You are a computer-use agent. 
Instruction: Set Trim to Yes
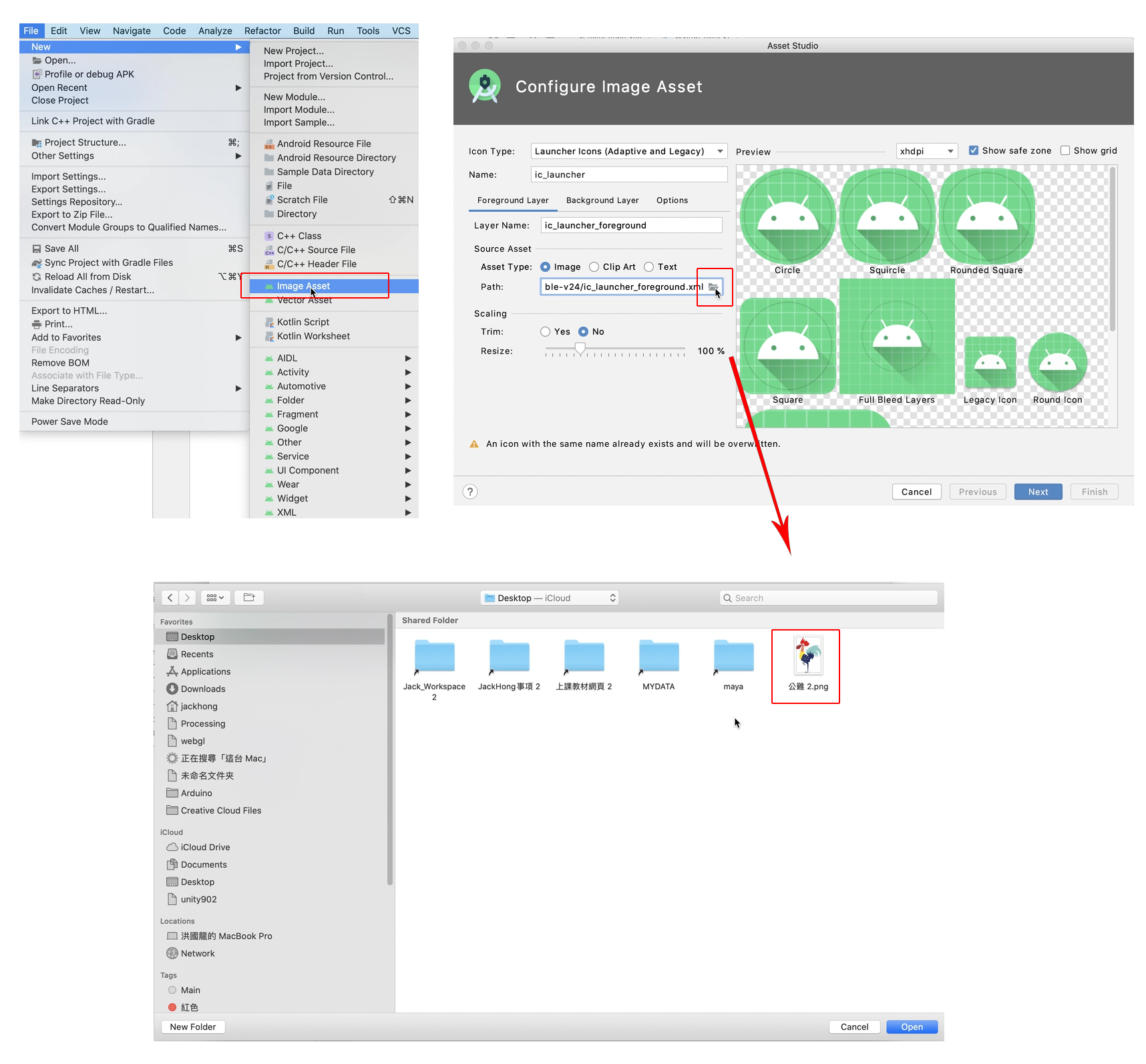(546, 331)
